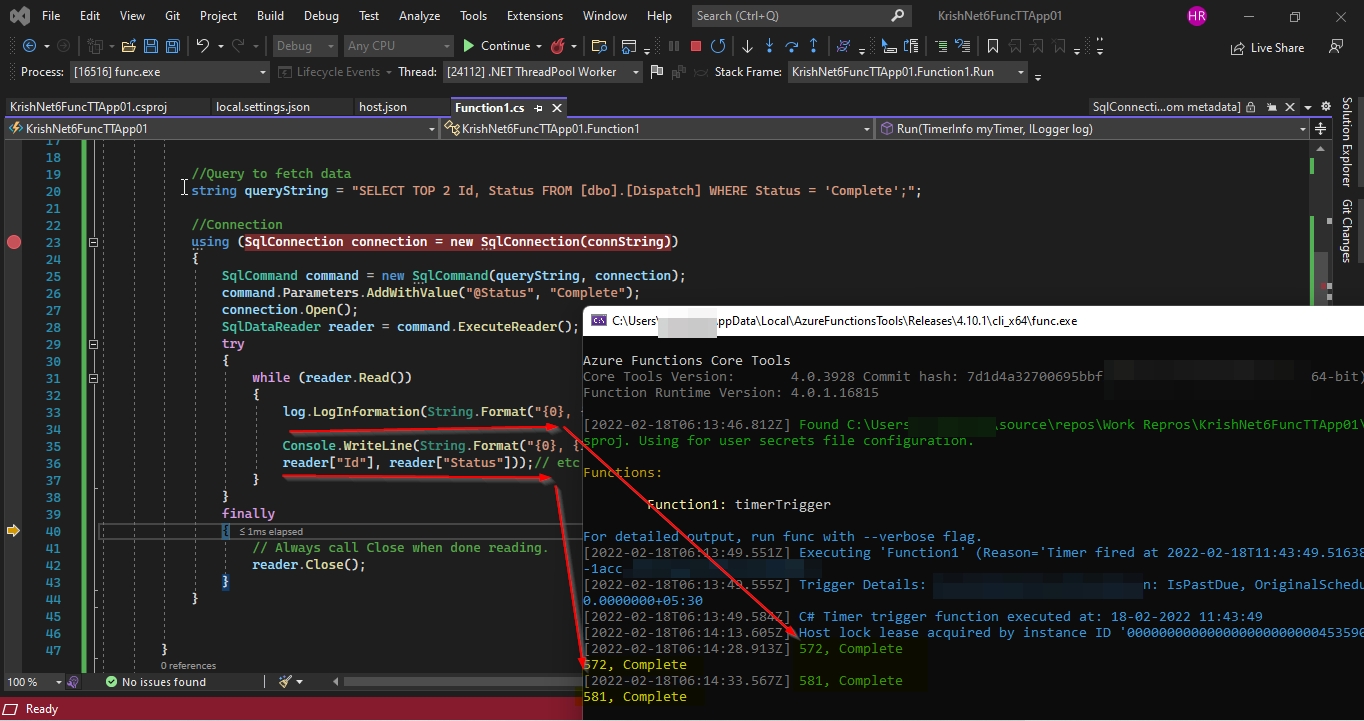The height and width of the screenshot is (721, 1364).
Task: Collapse the try block at line 29
Action: point(93,344)
